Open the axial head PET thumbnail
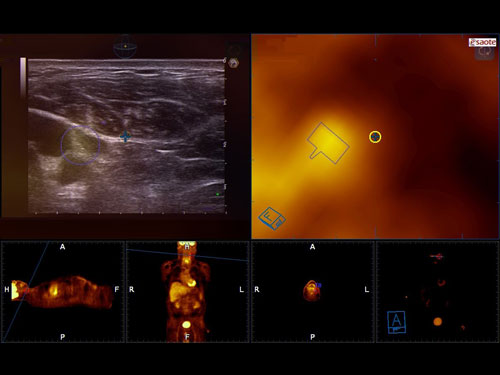500x375 pixels. click(x=312, y=292)
